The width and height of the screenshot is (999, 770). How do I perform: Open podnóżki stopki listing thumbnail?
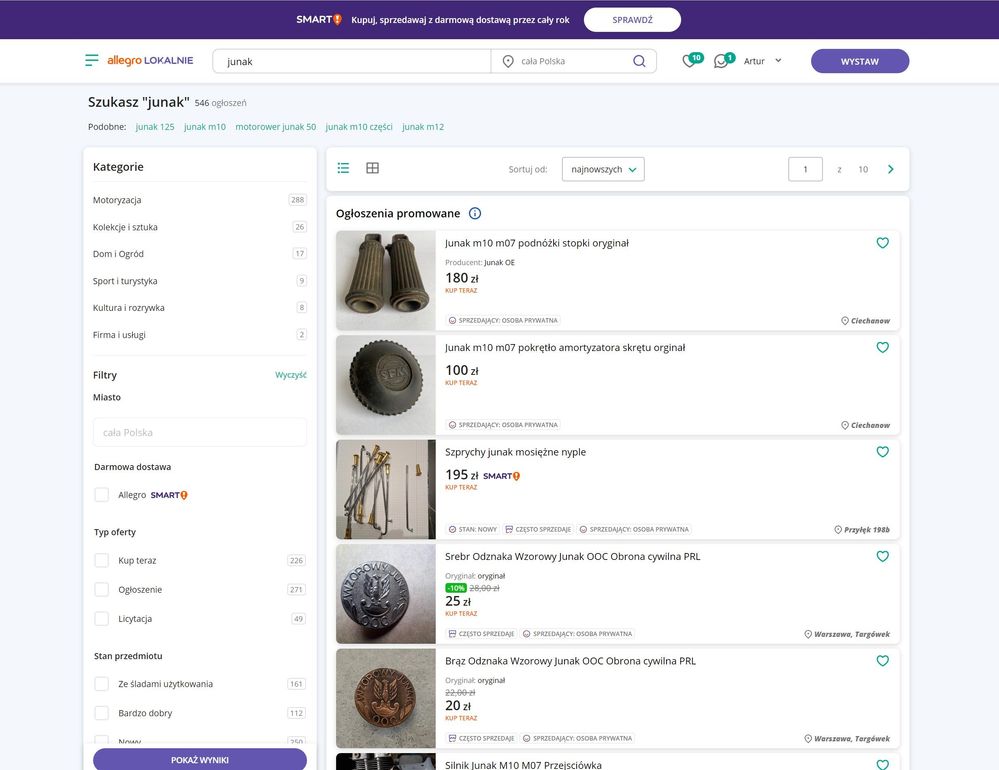385,280
